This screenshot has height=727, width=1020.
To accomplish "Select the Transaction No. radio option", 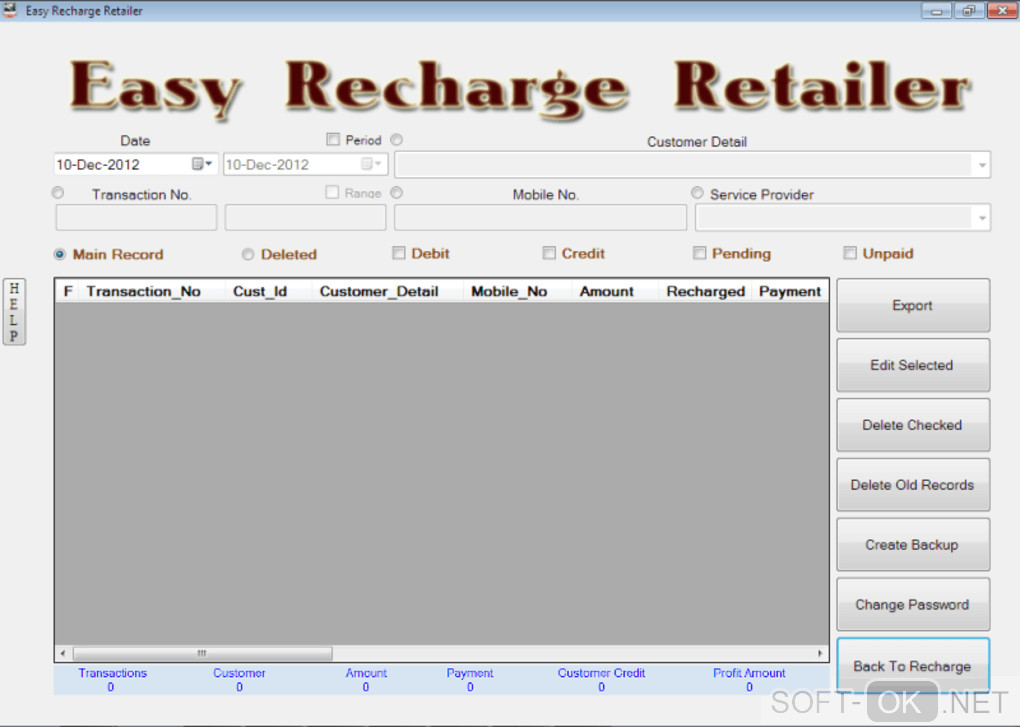I will tap(58, 193).
